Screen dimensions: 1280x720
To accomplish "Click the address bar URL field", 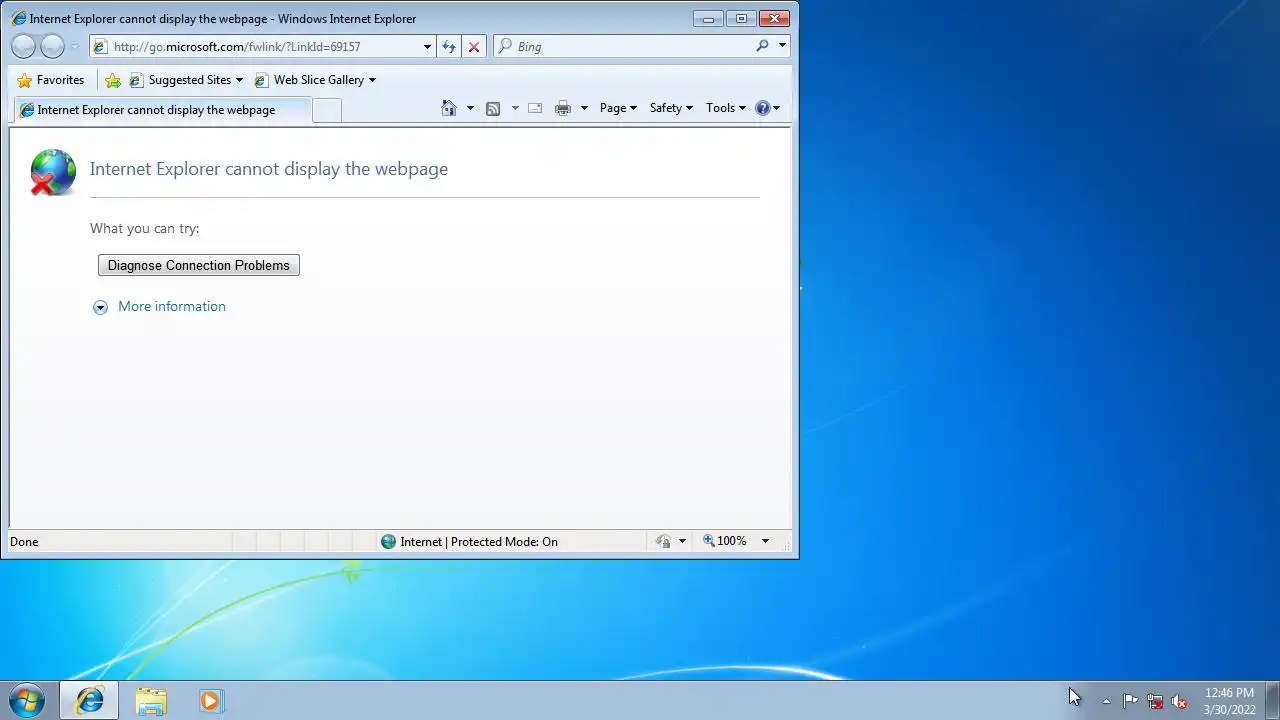I will tap(255, 46).
